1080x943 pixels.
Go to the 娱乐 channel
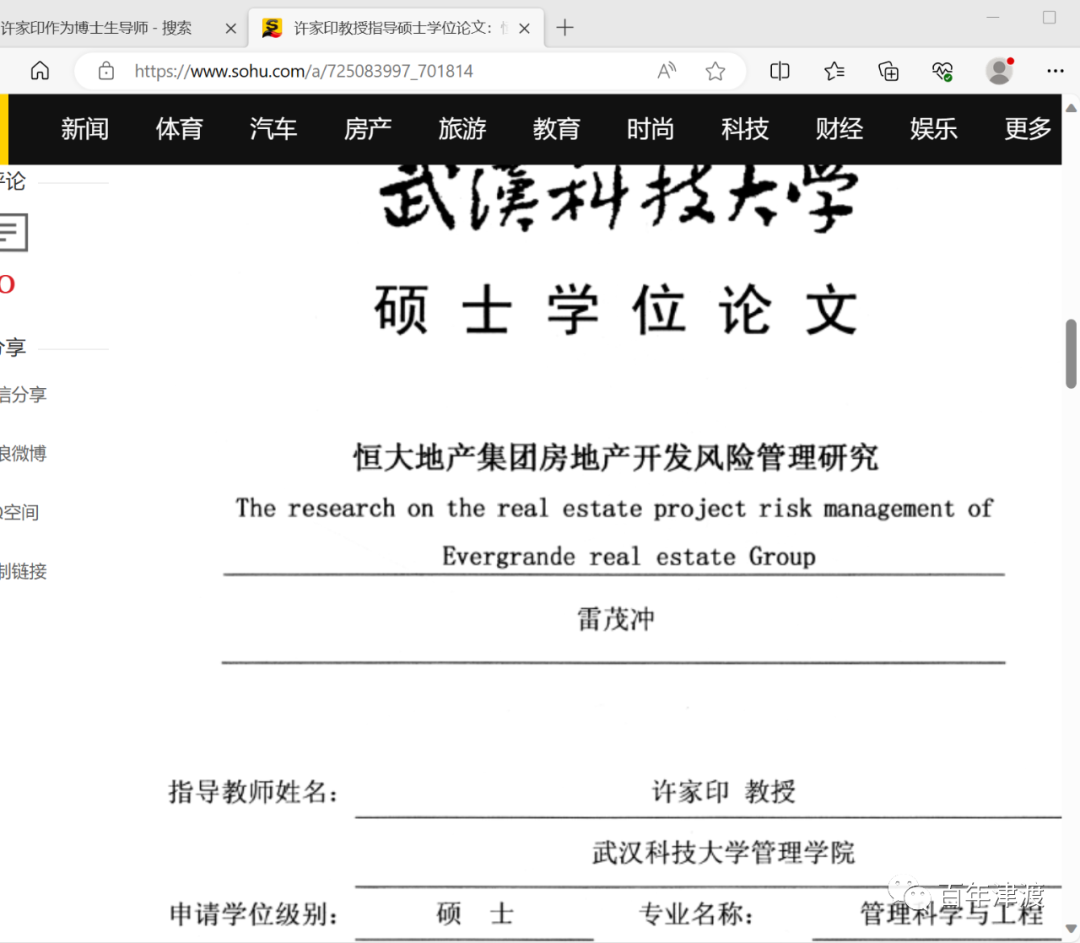coord(933,129)
